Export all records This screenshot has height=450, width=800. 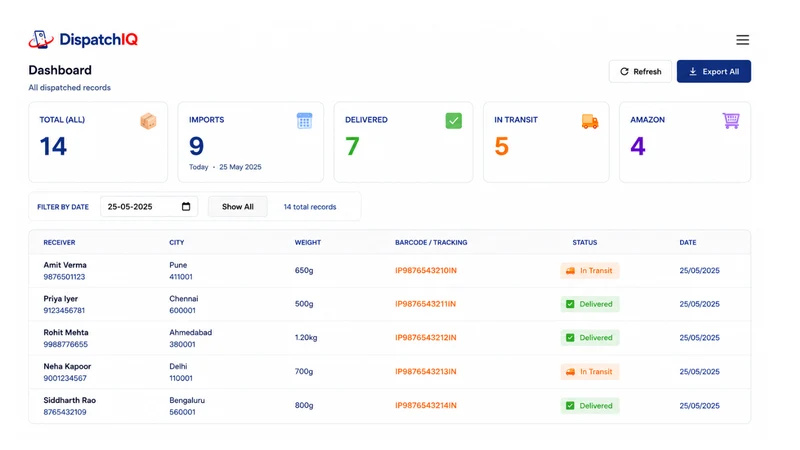coord(714,71)
